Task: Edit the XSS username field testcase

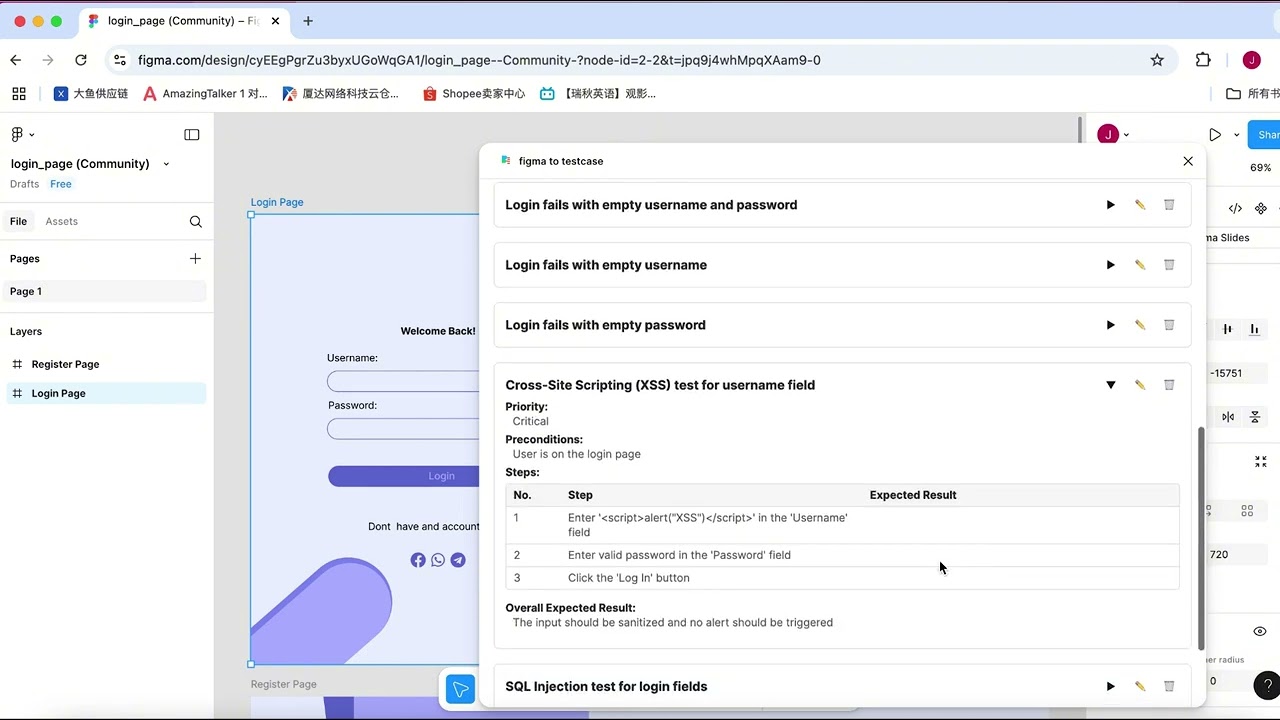Action: [x=1140, y=385]
